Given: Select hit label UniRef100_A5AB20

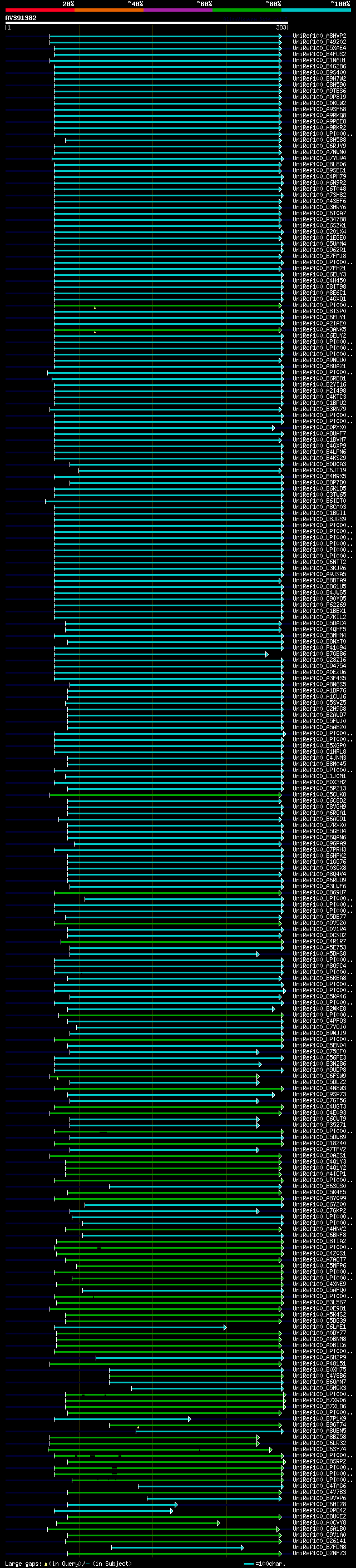Looking at the screenshot, I should pyautogui.click(x=319, y=727).
